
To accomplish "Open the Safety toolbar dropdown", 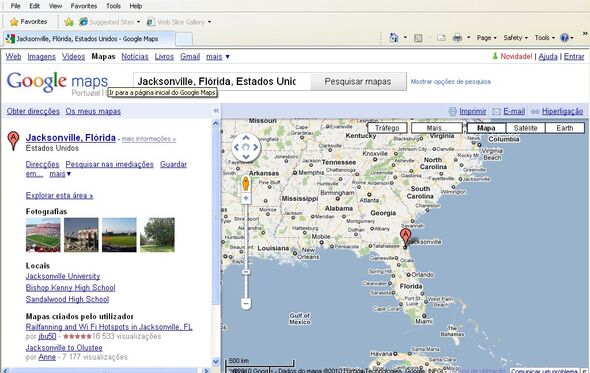I will [515, 38].
